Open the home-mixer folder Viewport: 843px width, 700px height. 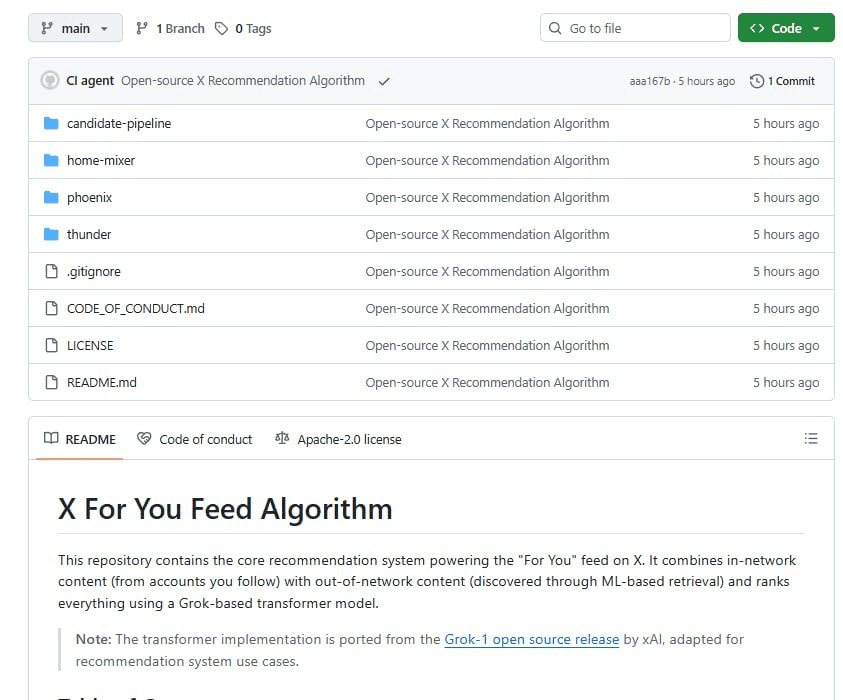pyautogui.click(x=101, y=160)
